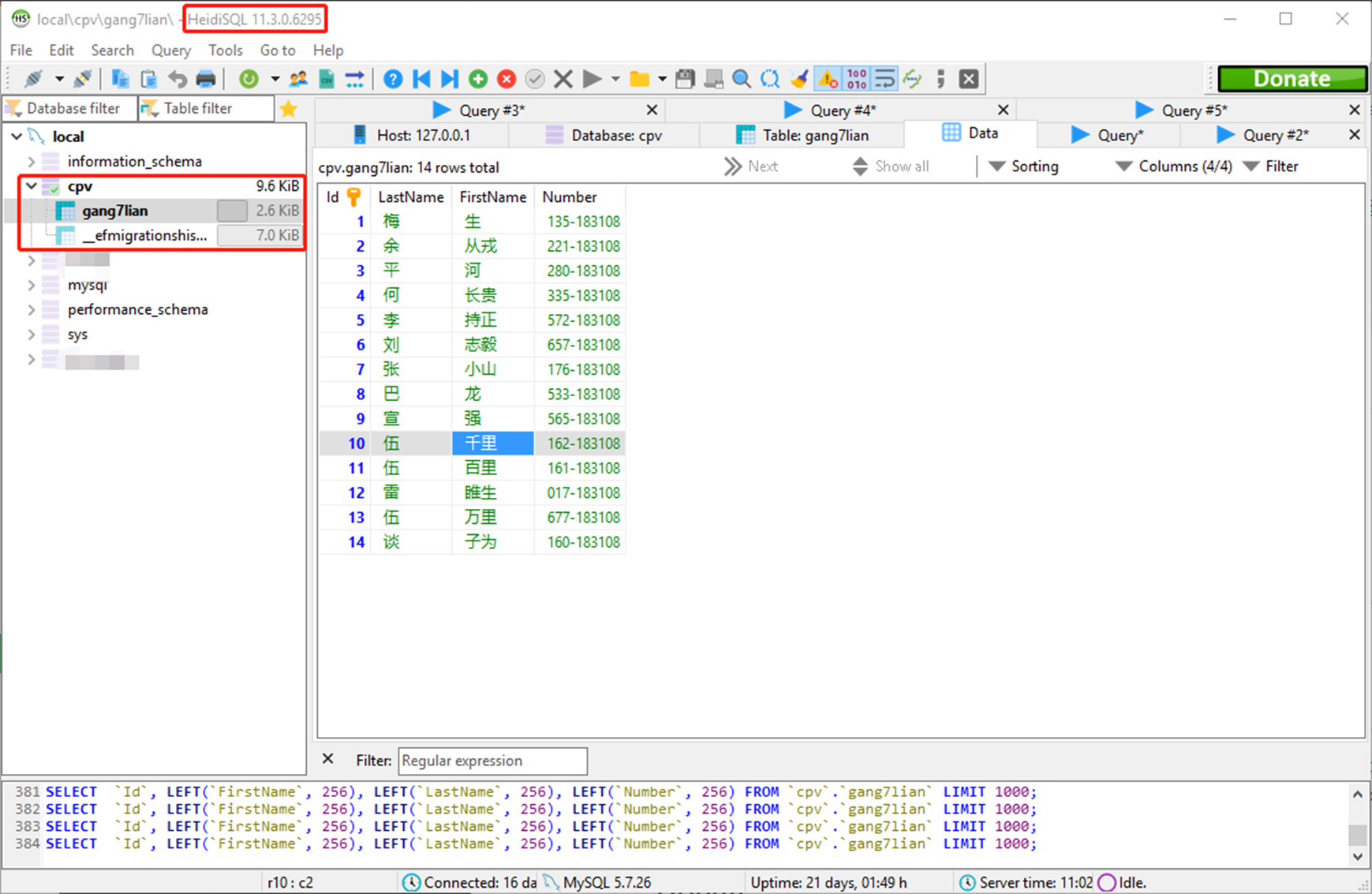Viewport: 1372px width, 894px height.
Task: Click the Export database as SQL icon
Action: coord(355,79)
